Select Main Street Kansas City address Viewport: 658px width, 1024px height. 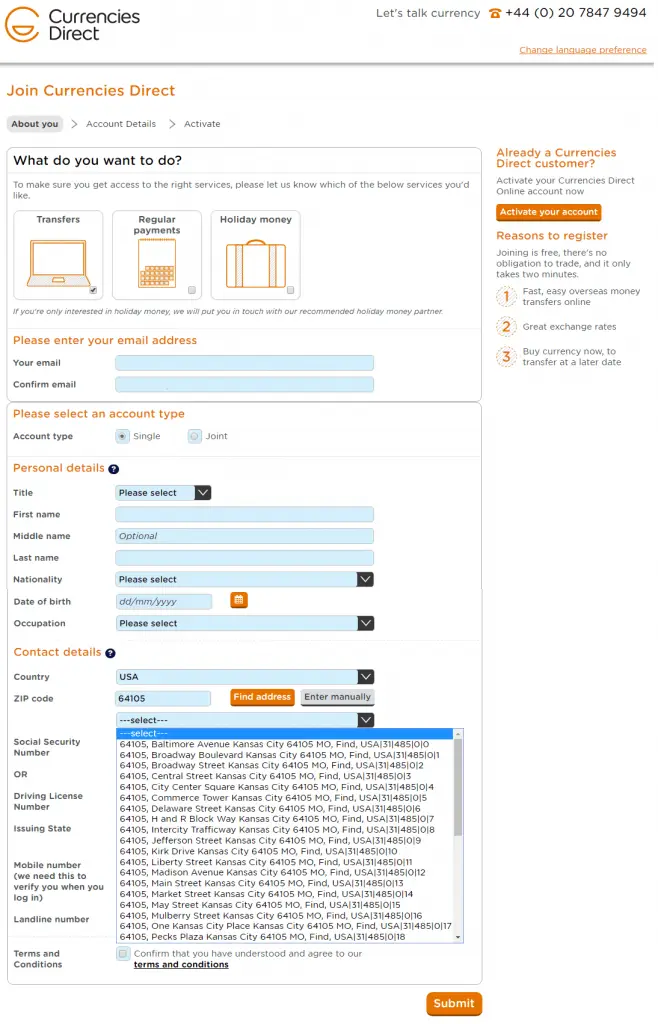point(285,884)
